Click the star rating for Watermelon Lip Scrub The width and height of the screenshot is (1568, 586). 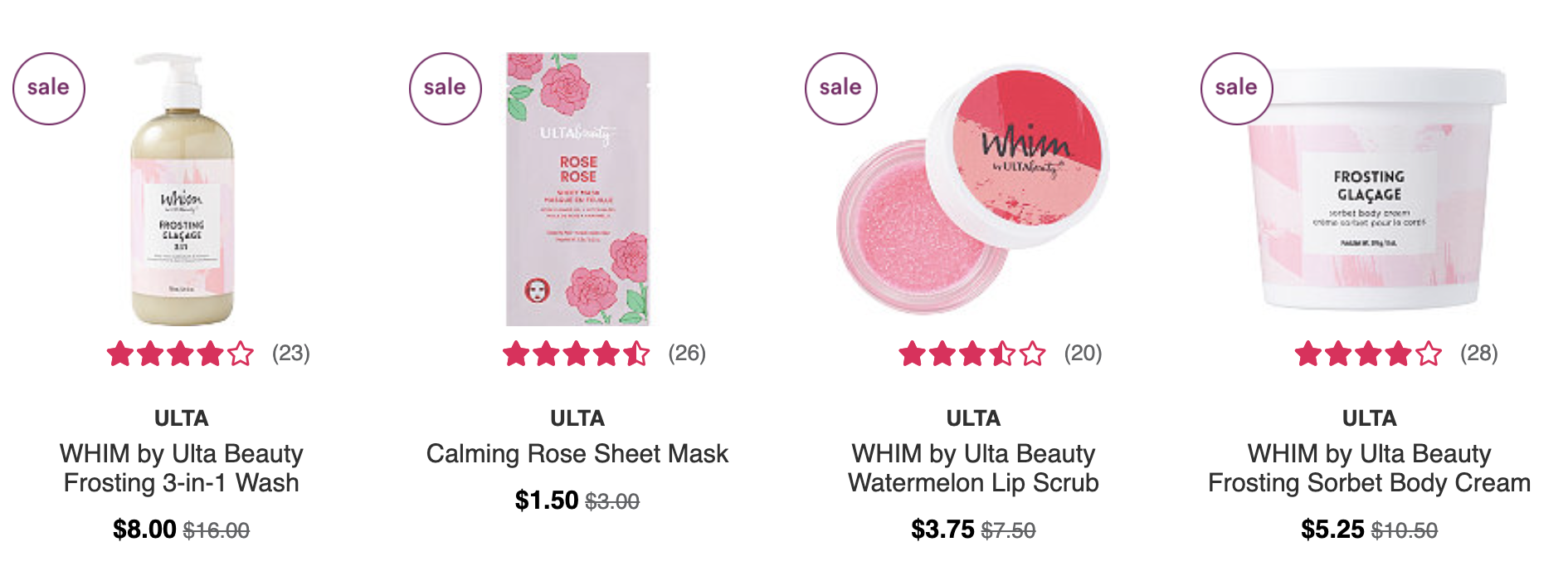coord(972,354)
